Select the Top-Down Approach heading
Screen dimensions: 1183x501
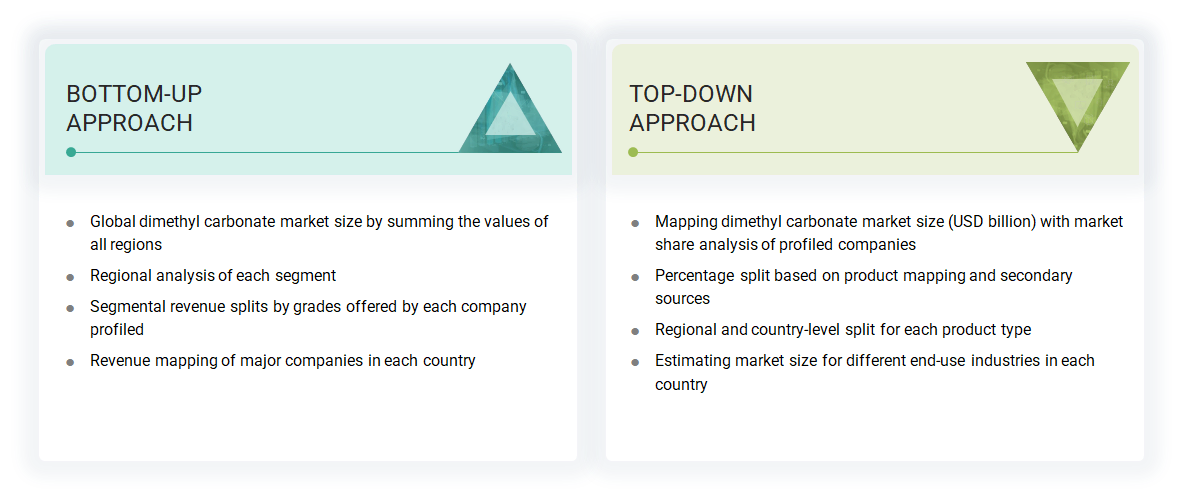[692, 108]
